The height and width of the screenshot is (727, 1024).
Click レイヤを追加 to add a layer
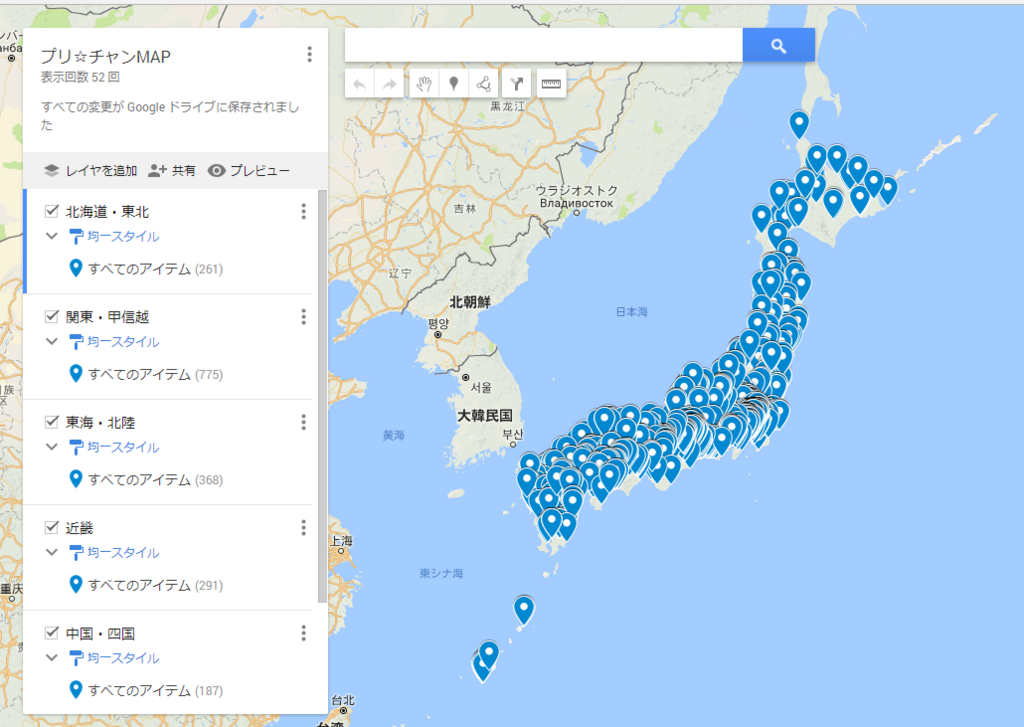[90, 170]
